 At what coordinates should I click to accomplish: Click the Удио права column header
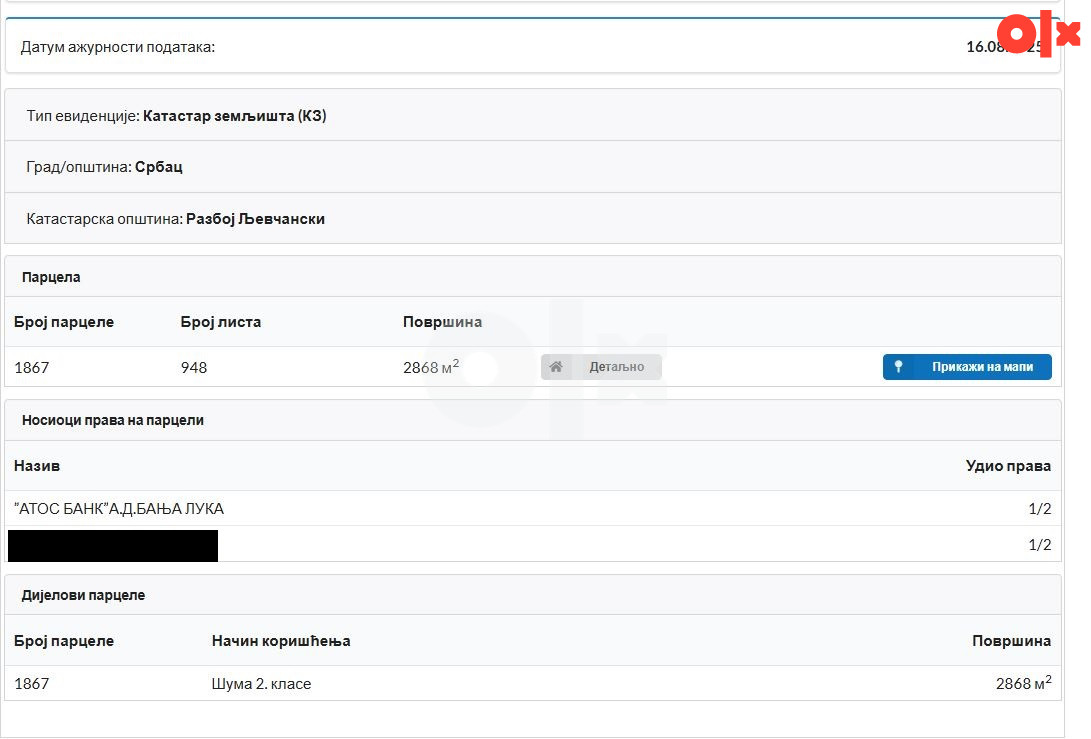(1008, 466)
